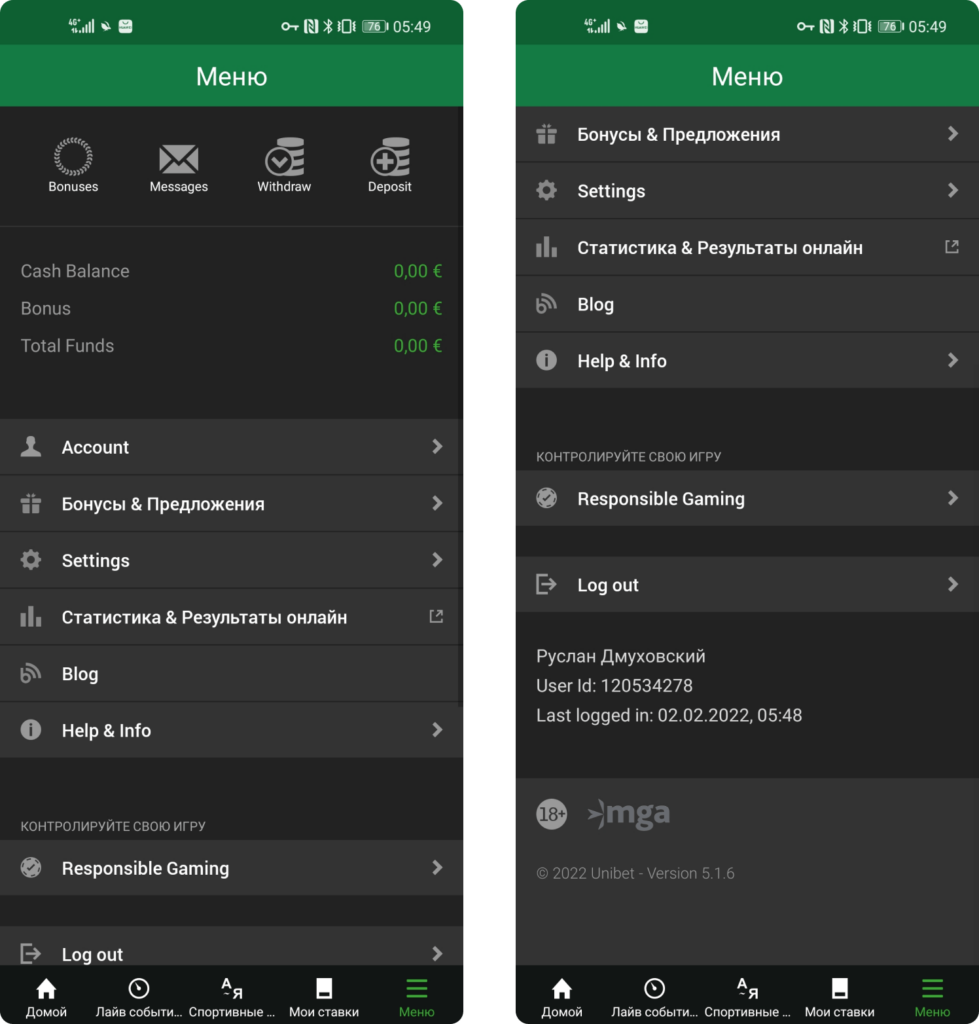Expand the Account section chevron

(x=436, y=447)
